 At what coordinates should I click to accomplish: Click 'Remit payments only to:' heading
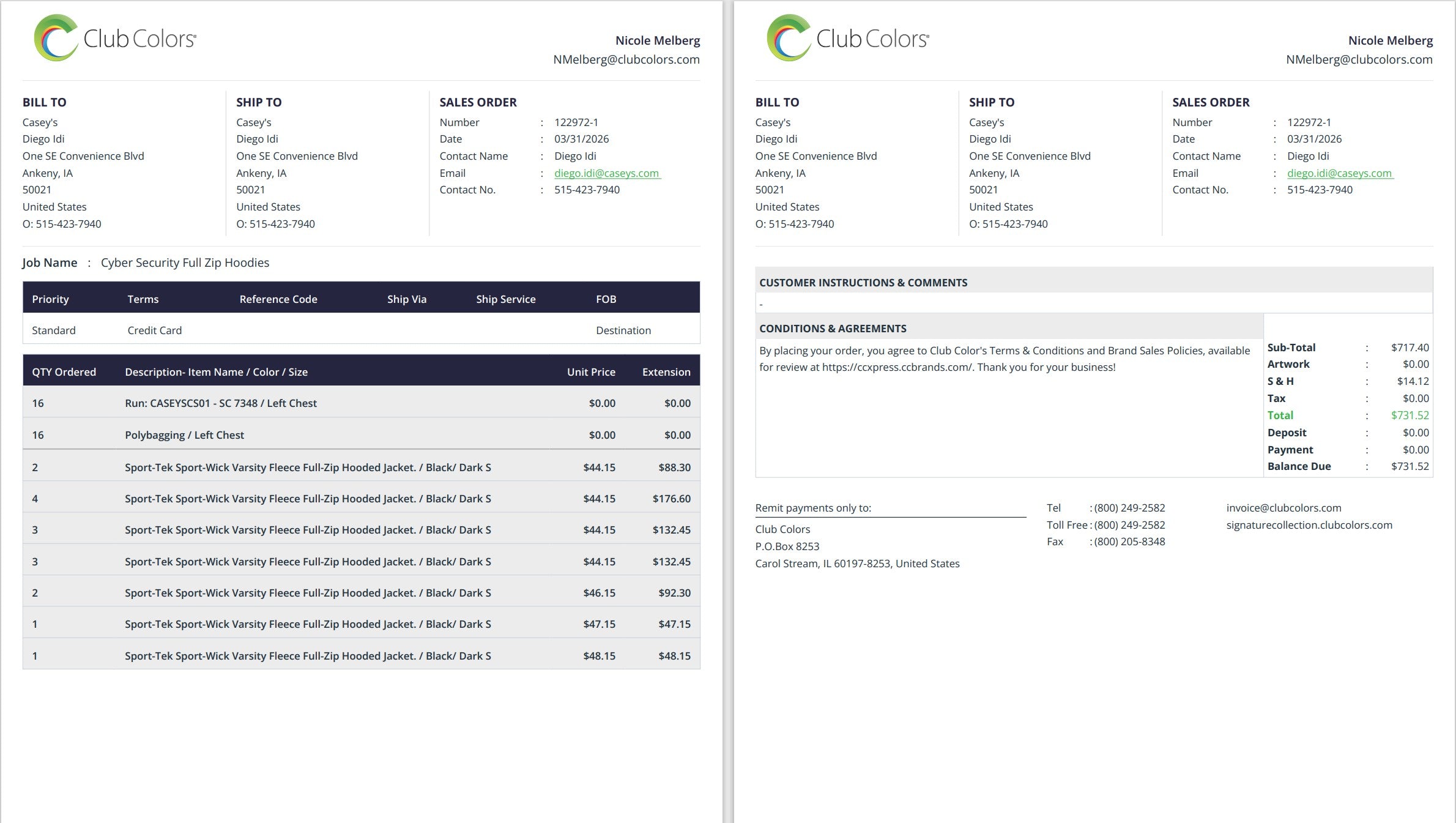click(813, 508)
